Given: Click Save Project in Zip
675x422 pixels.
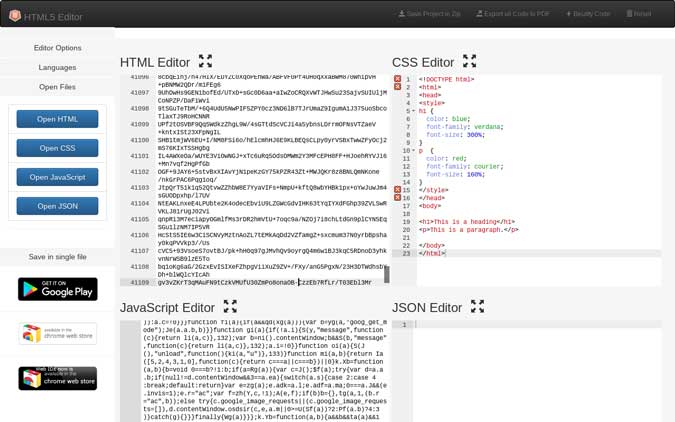Looking at the screenshot, I should pos(429,14).
